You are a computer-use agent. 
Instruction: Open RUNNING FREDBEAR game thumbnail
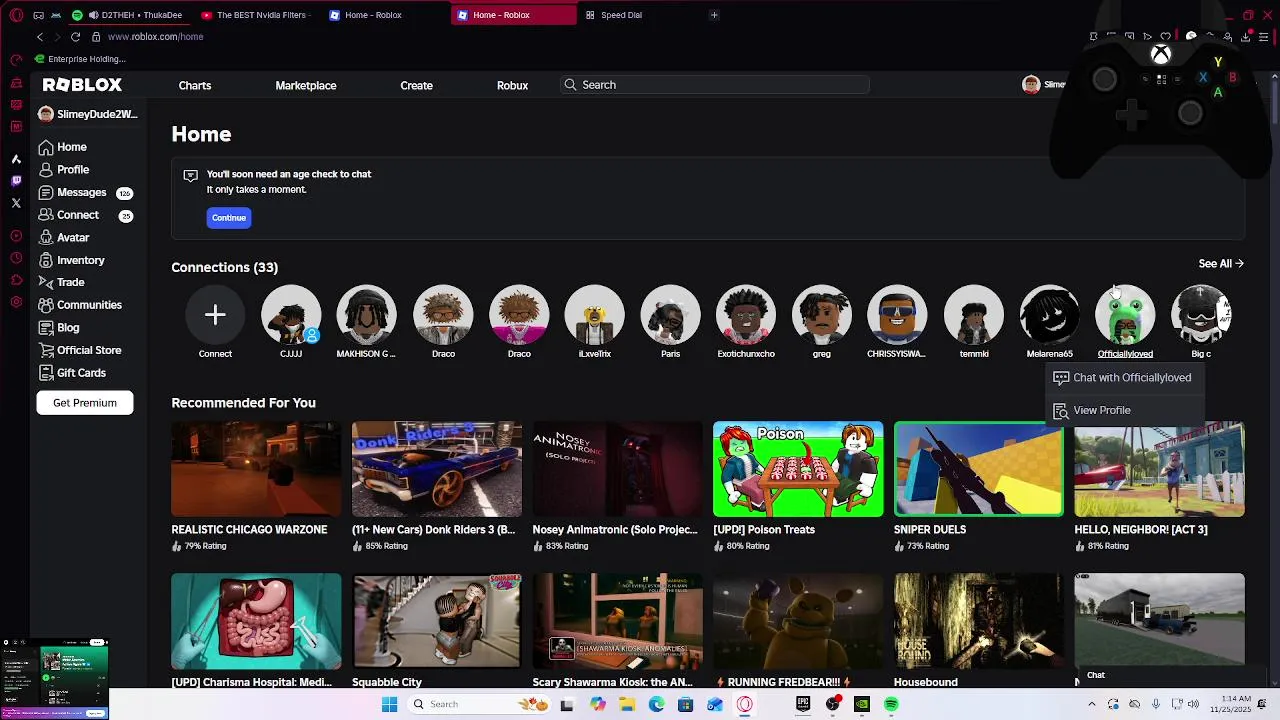pos(798,621)
